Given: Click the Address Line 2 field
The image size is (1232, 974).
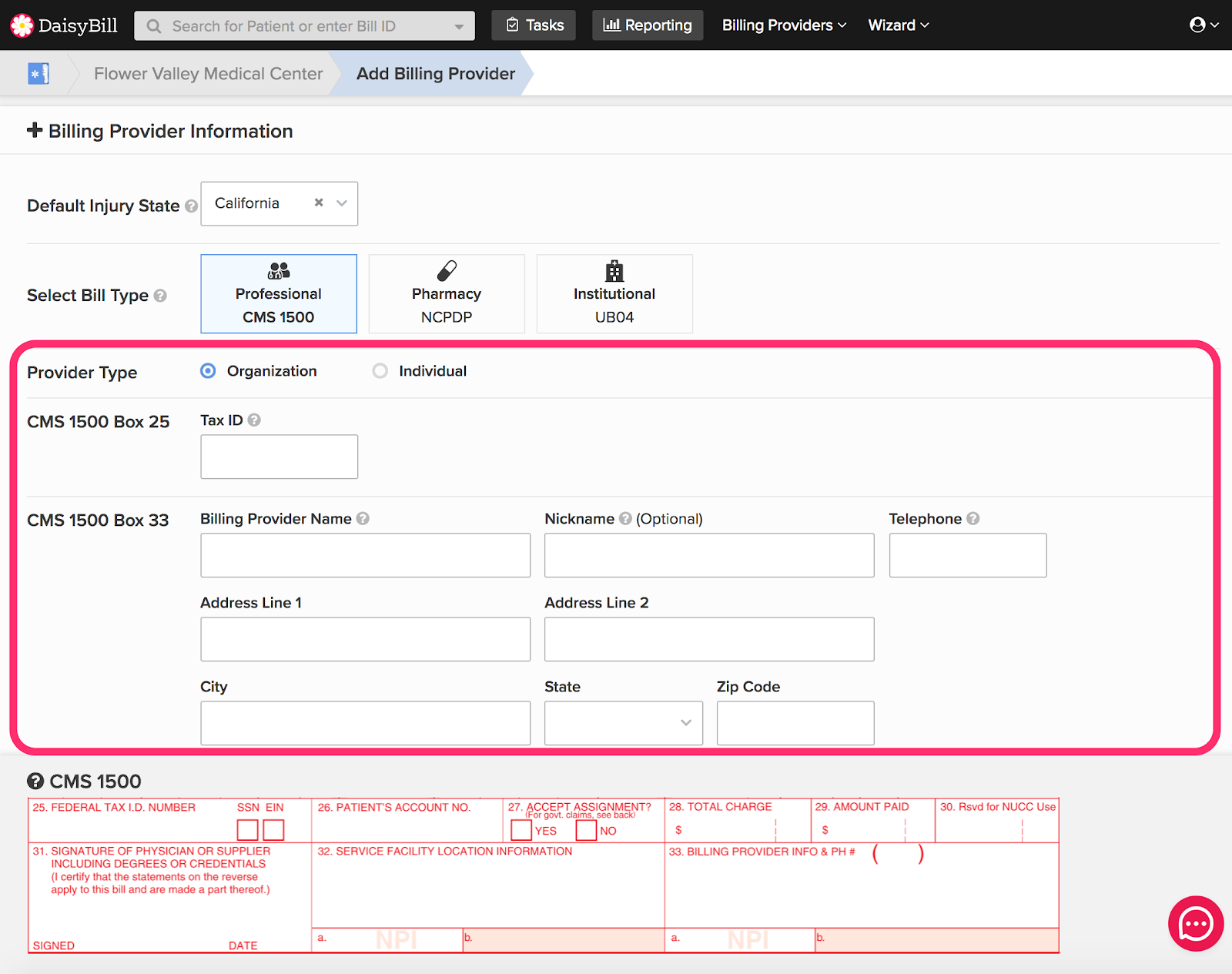Looking at the screenshot, I should 709,639.
